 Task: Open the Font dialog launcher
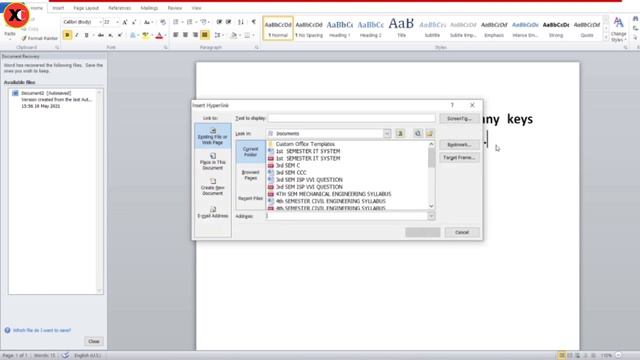(x=165, y=48)
